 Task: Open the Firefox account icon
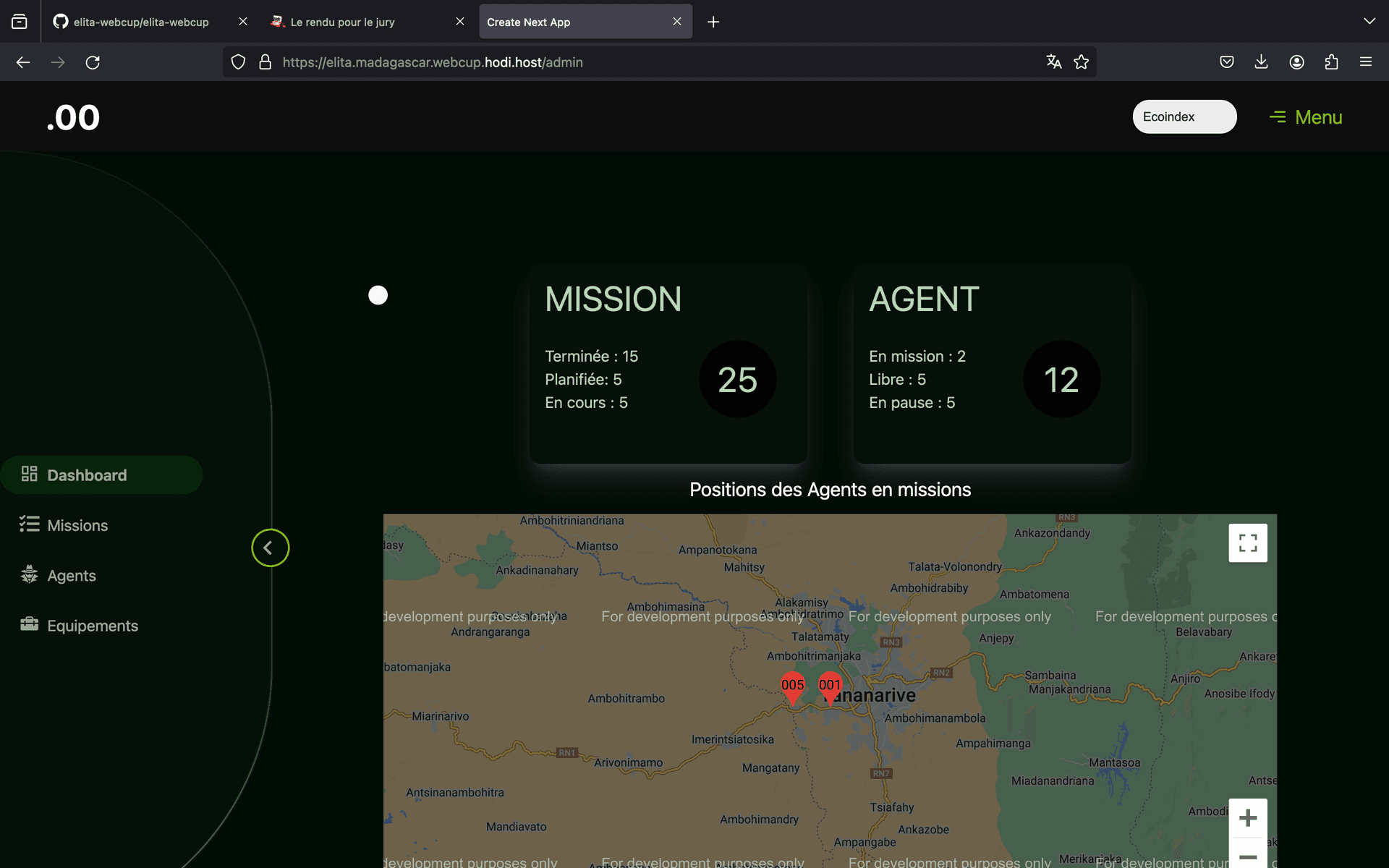[x=1296, y=62]
